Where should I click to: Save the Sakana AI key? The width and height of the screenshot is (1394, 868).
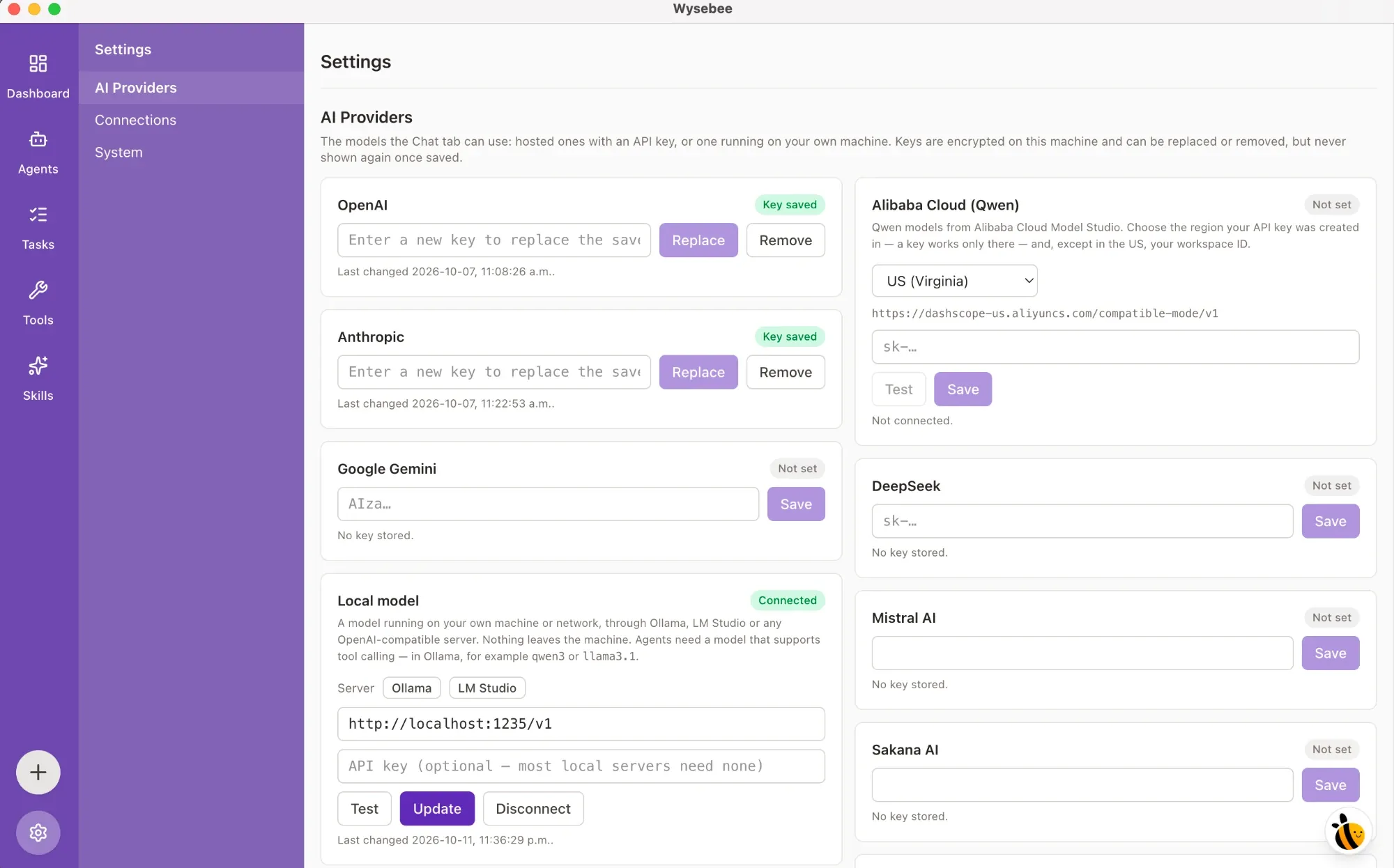click(x=1331, y=785)
